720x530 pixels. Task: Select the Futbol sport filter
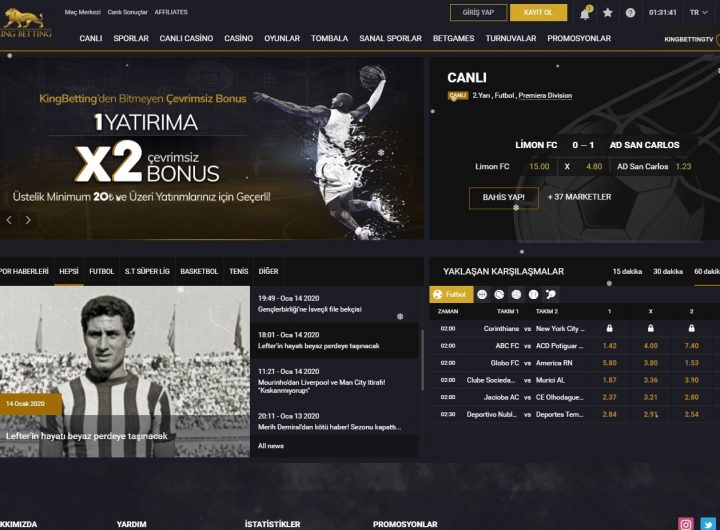451,294
